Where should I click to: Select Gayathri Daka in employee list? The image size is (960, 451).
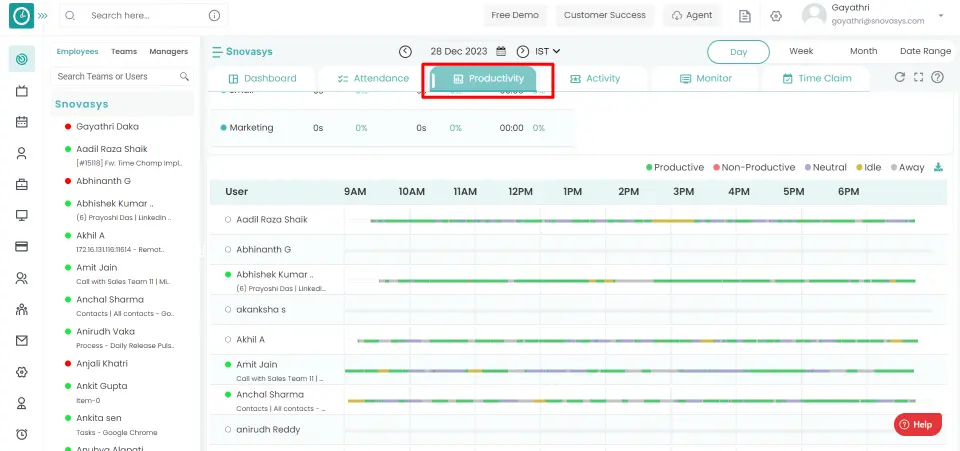tap(107, 127)
